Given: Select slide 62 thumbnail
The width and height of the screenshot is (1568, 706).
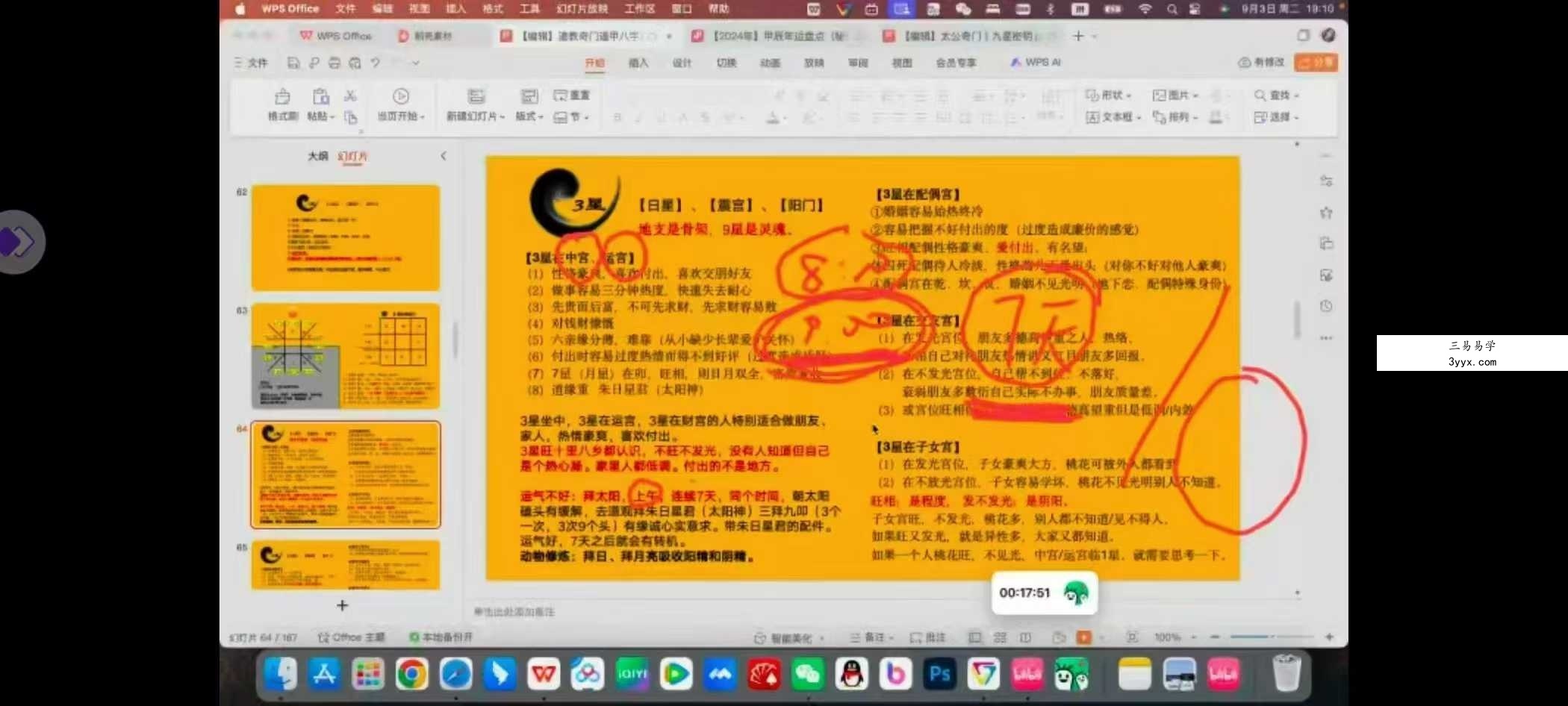Looking at the screenshot, I should [346, 238].
